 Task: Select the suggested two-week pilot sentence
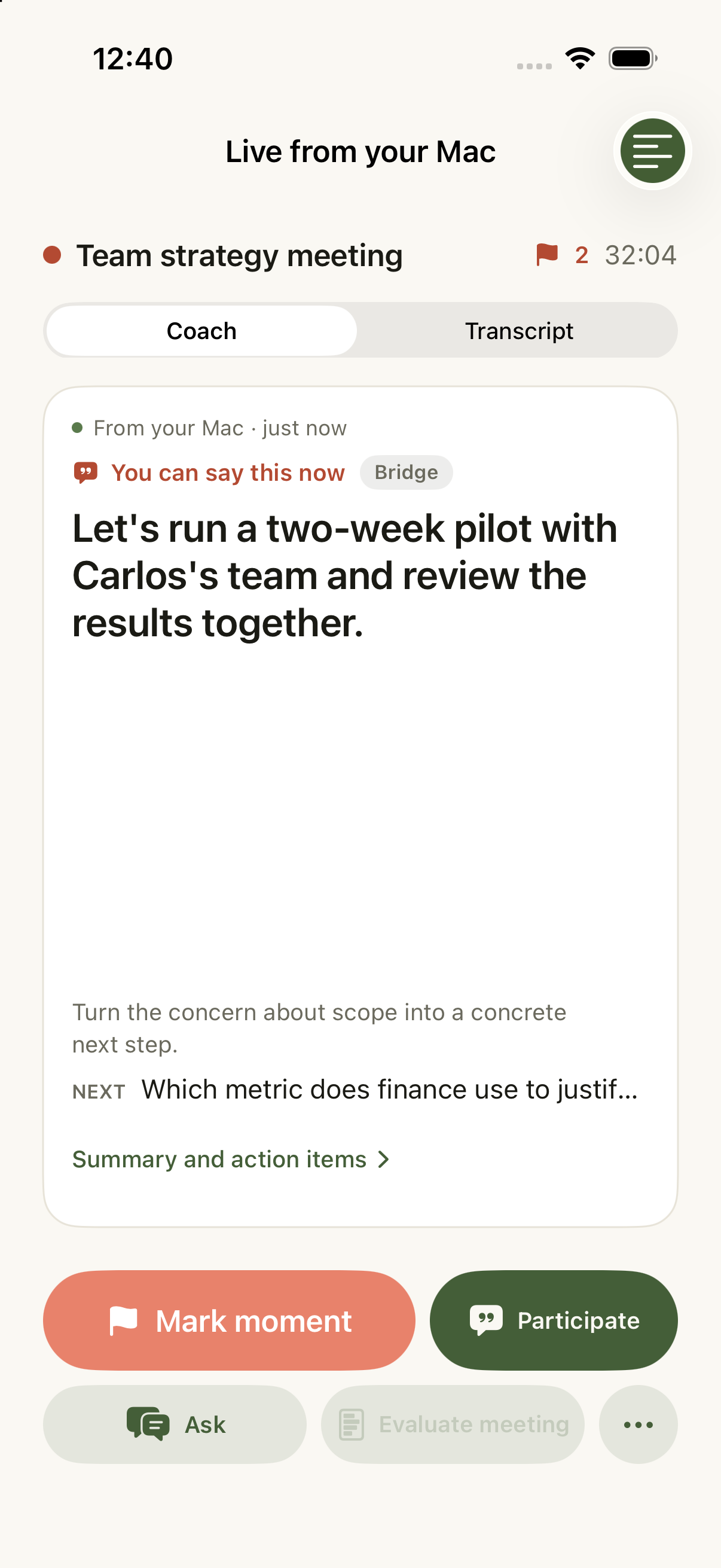[345, 575]
